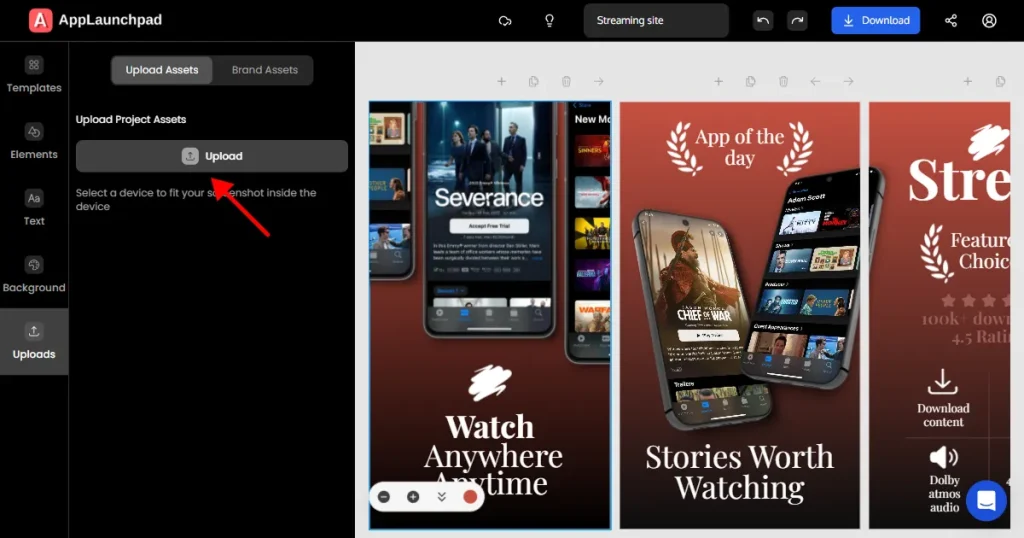Click the download arrow icon above 'Download content'

point(942,381)
